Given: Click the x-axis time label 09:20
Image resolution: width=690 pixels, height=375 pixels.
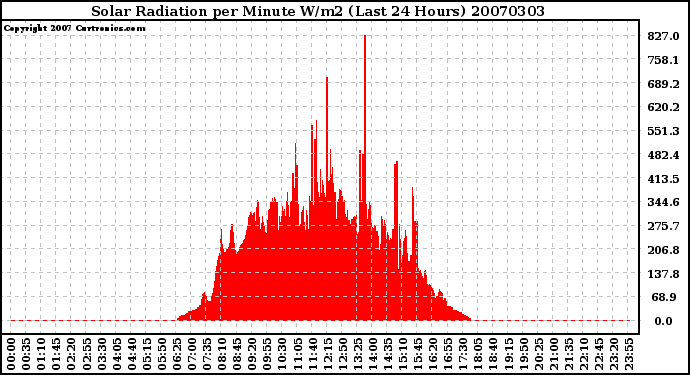Looking at the screenshot, I should pos(252,354).
